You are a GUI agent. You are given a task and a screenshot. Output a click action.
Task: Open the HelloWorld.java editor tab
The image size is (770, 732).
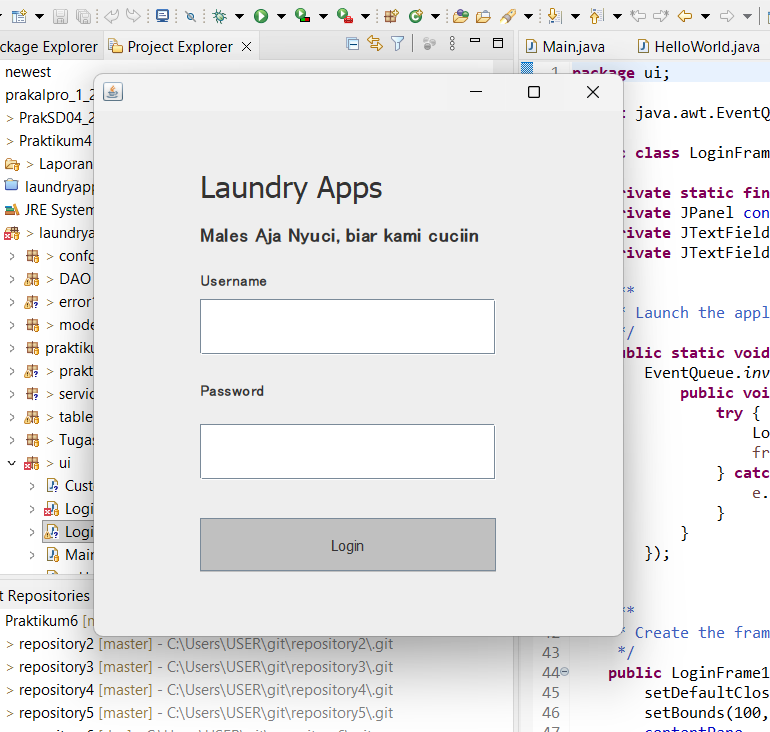(x=706, y=47)
